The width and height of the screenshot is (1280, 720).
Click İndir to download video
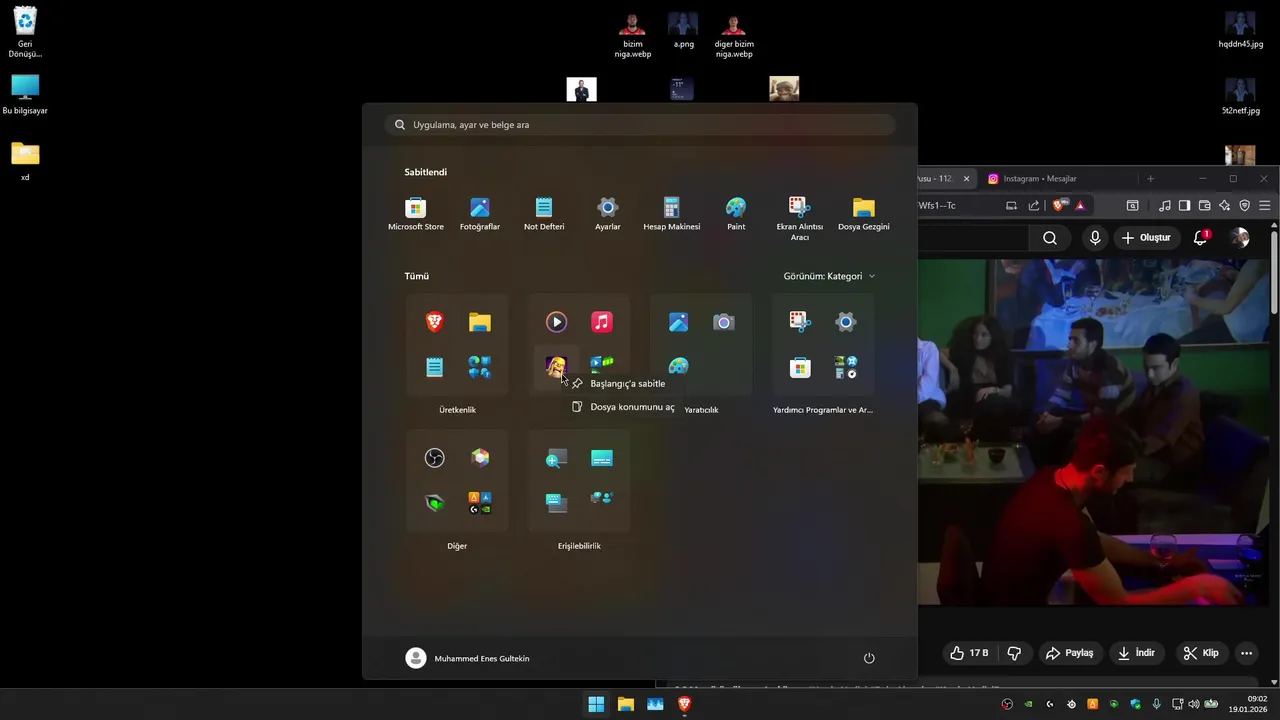coord(1136,653)
